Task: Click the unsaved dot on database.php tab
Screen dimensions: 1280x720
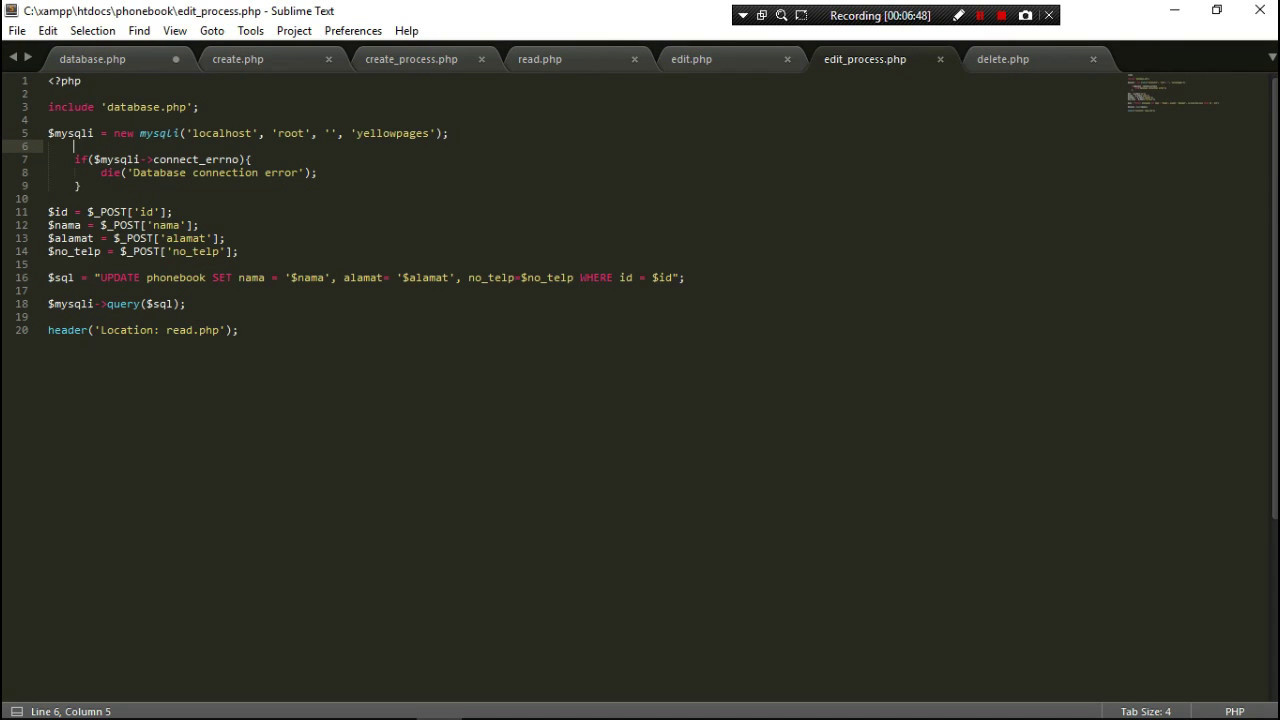Action: coord(176,59)
